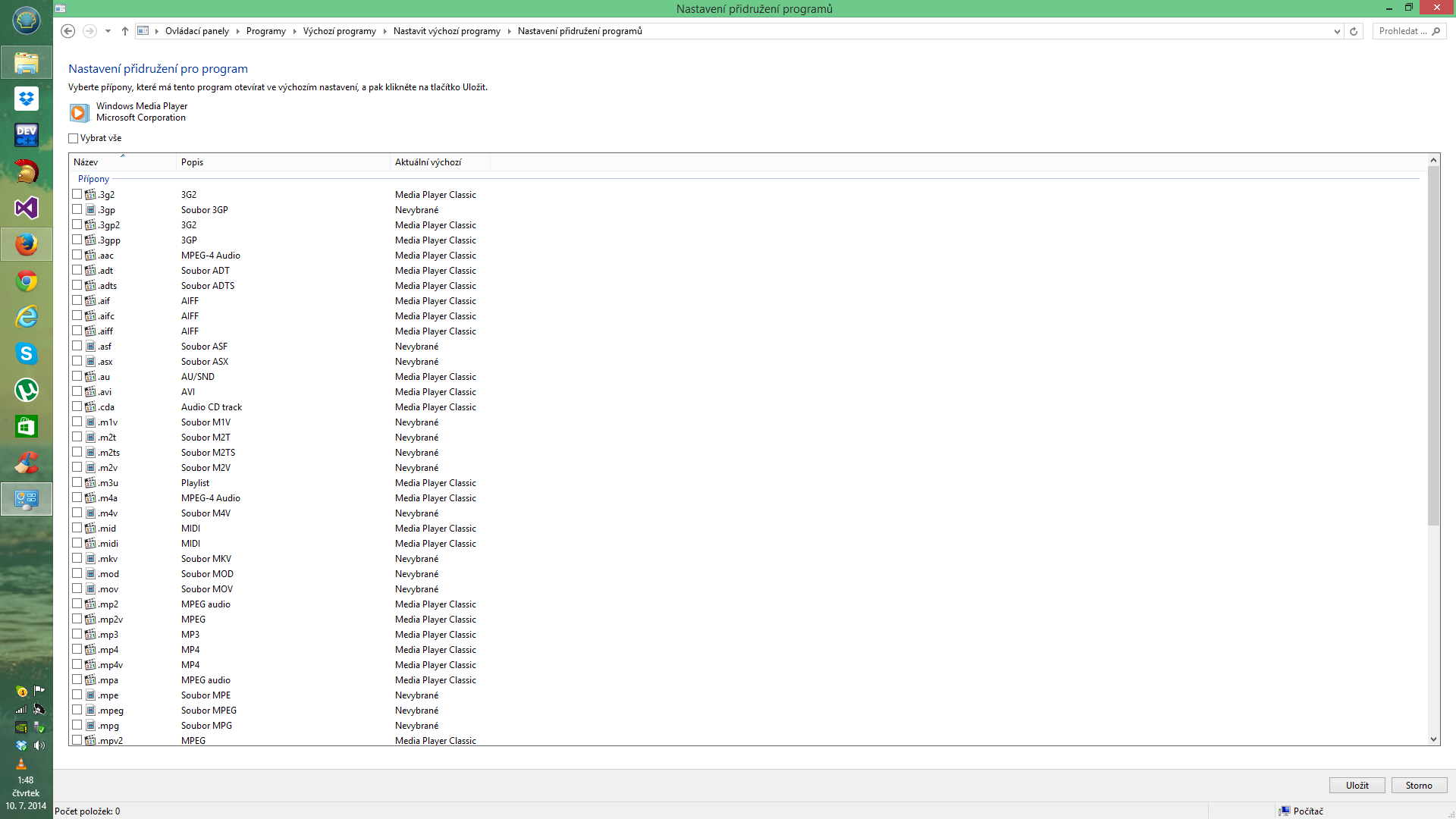The width and height of the screenshot is (1456, 819).
Task: Navigate to Výchozí programy breadcrumb
Action: click(339, 31)
